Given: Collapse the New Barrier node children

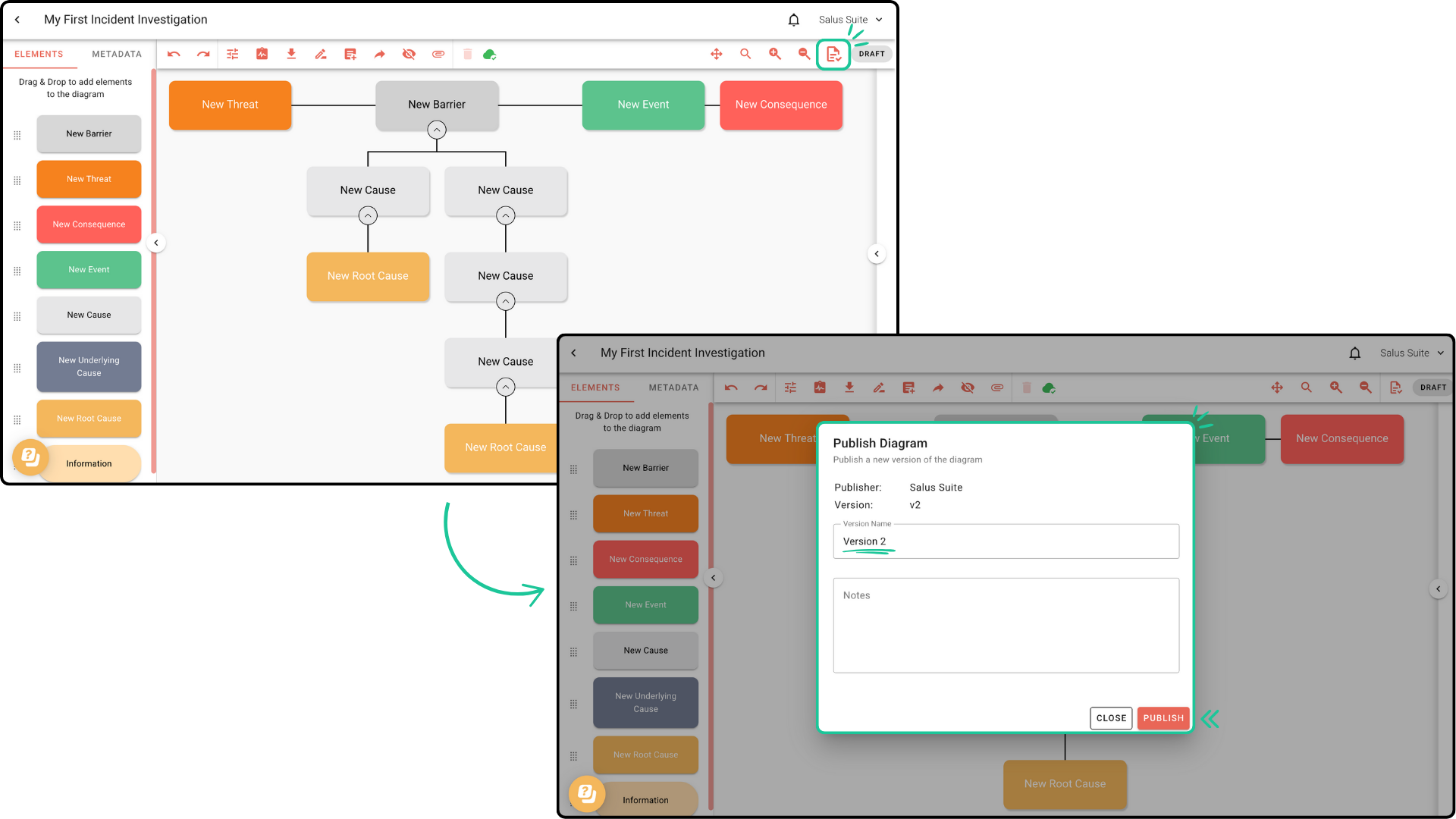Looking at the screenshot, I should point(437,130).
